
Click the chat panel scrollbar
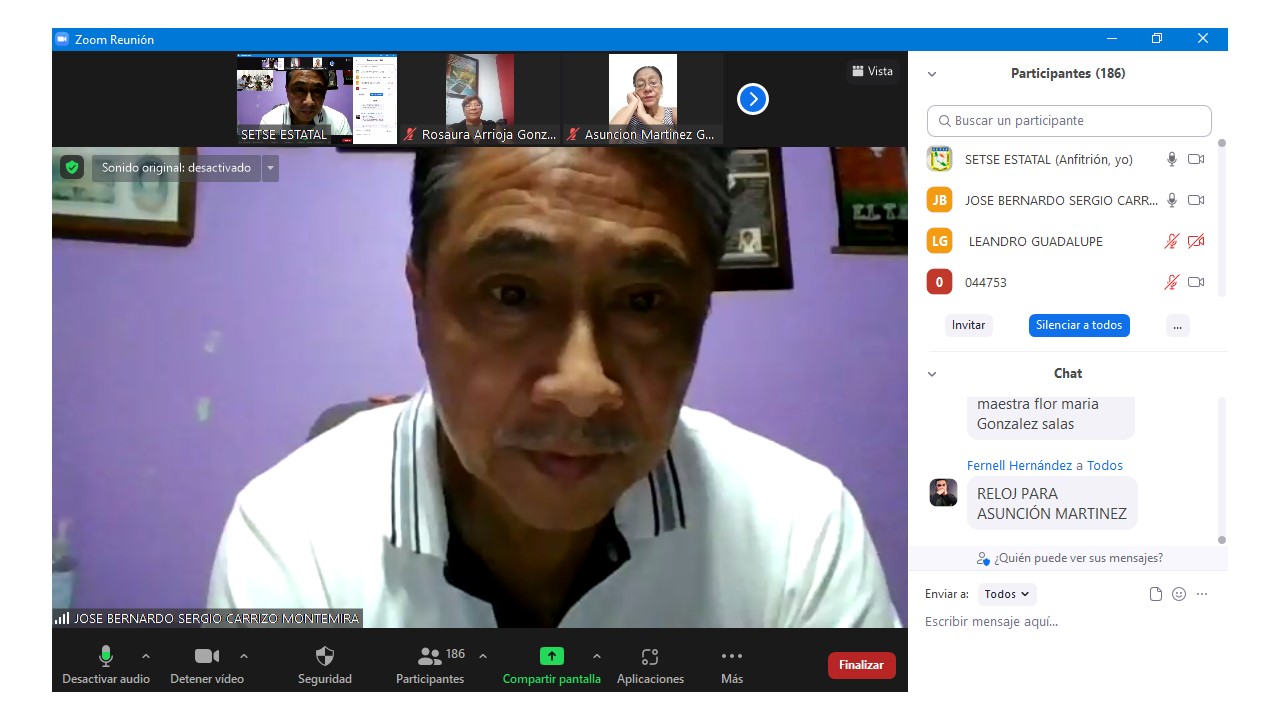point(1221,470)
